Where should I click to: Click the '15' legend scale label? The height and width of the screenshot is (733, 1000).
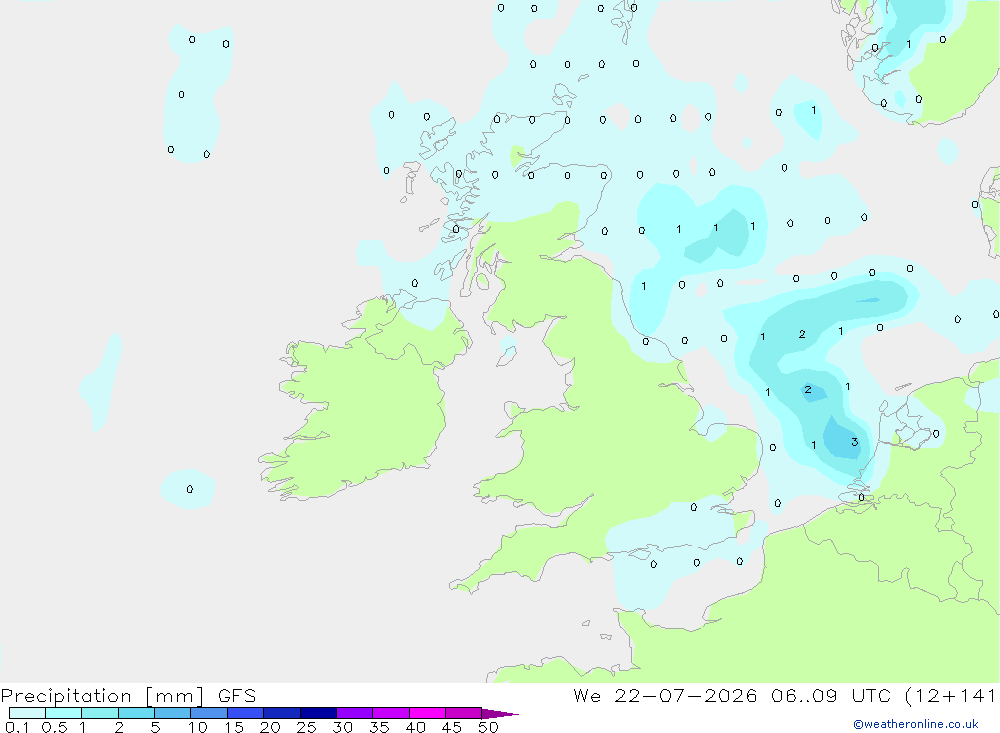click(x=234, y=727)
